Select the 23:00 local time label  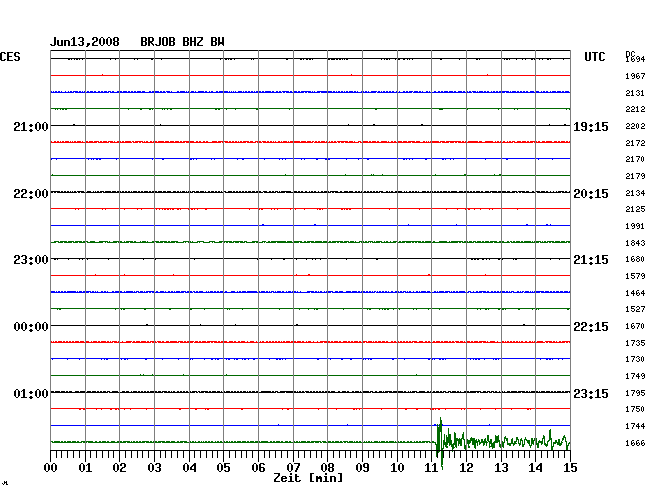(31, 260)
